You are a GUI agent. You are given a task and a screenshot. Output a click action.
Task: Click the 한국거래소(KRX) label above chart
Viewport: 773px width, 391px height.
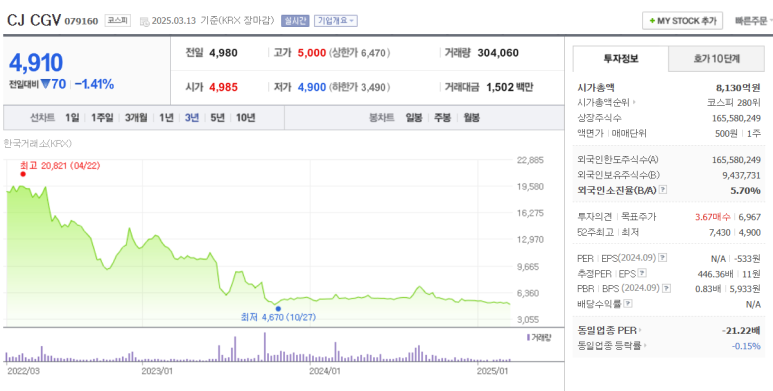tap(37, 143)
